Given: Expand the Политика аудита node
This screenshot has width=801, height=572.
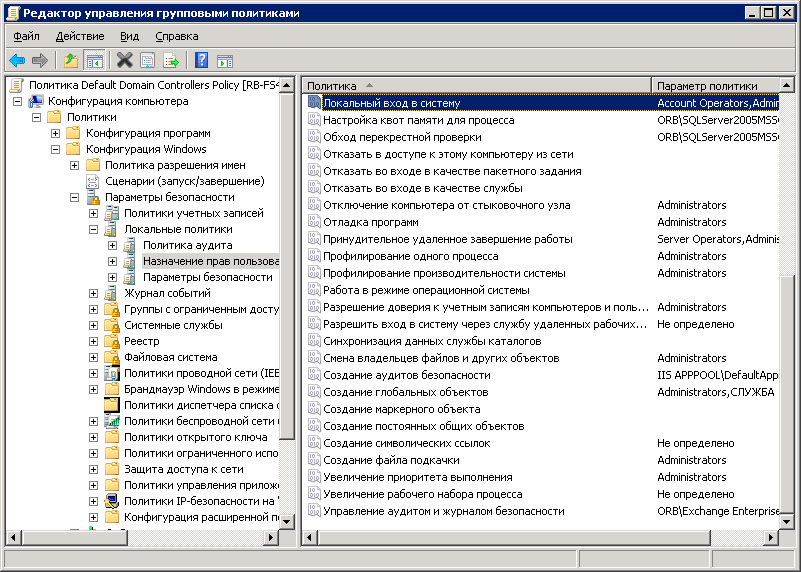Looking at the screenshot, I should 113,245.
